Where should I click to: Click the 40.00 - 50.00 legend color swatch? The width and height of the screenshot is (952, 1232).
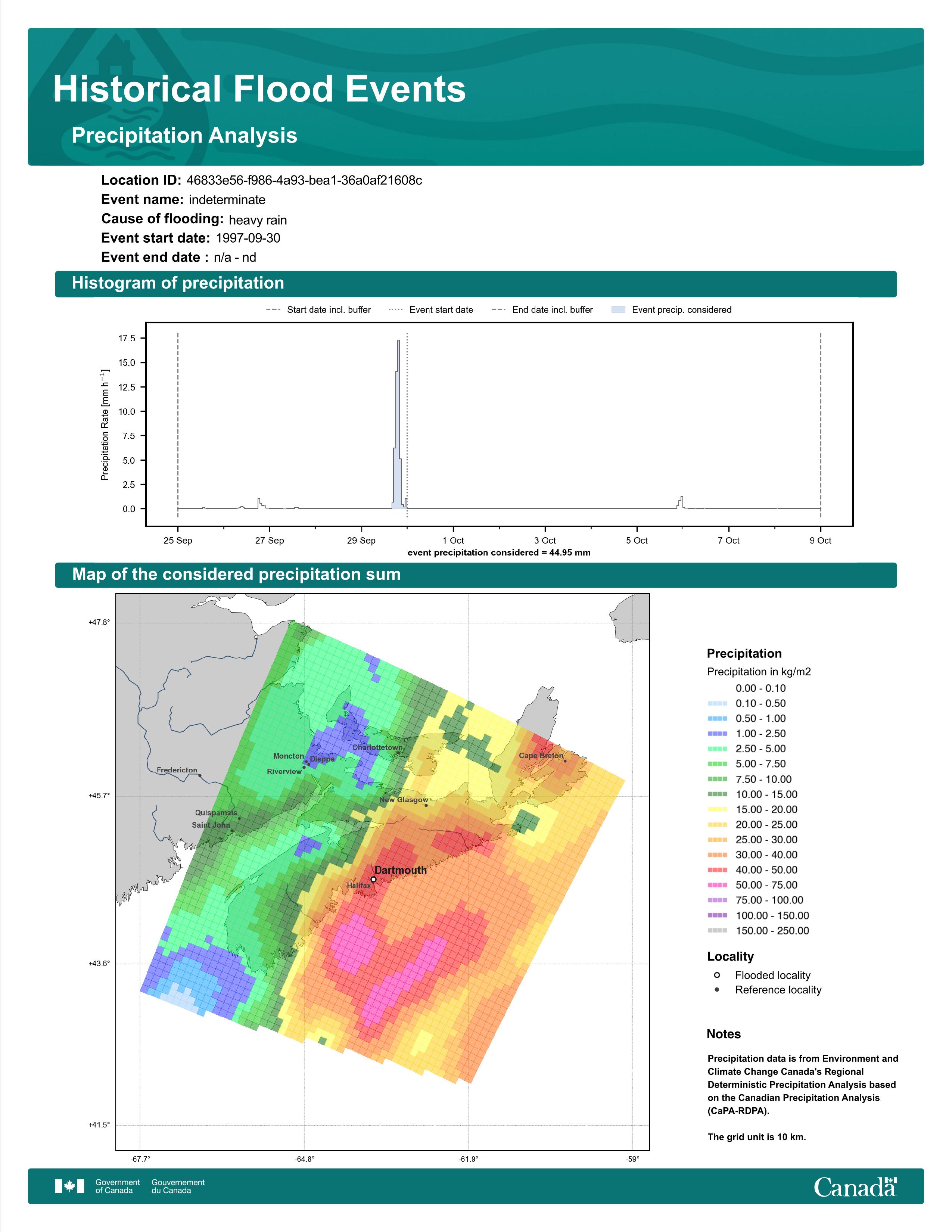(717, 870)
